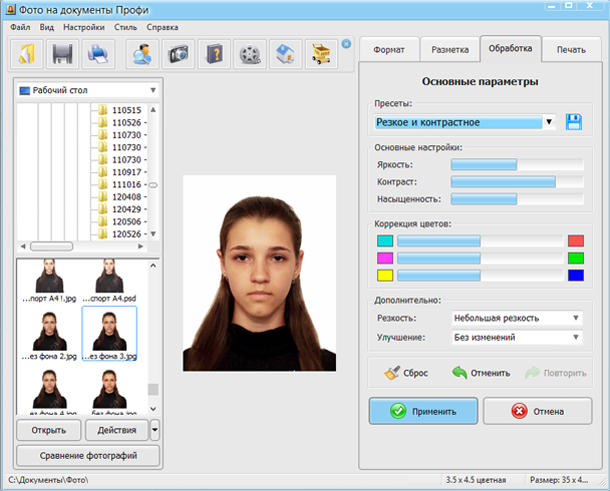Click the shopping cart order icon
This screenshot has width=610, height=491.
321,54
